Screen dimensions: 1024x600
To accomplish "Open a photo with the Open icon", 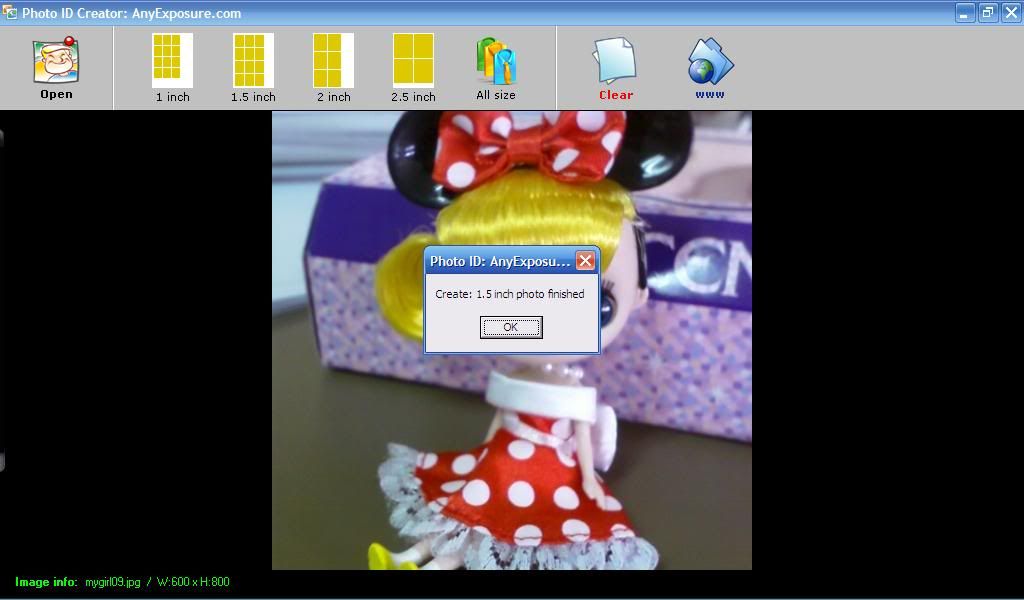I will point(56,68).
